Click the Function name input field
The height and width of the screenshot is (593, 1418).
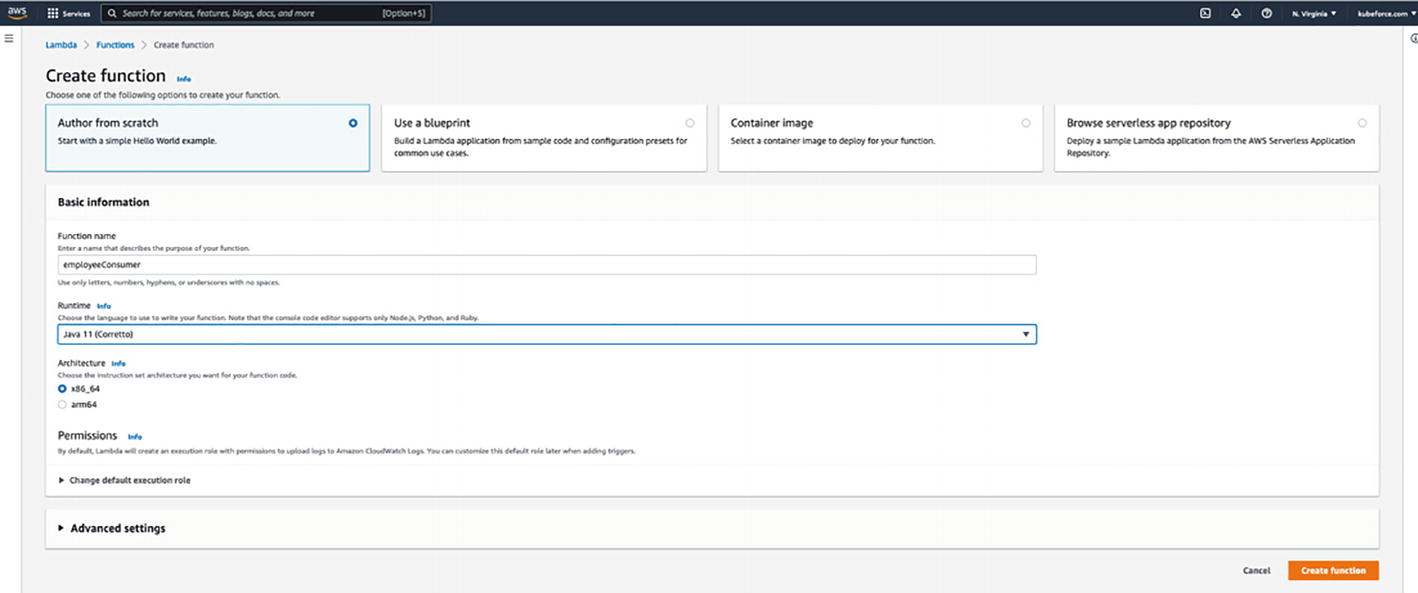pyautogui.click(x=546, y=265)
